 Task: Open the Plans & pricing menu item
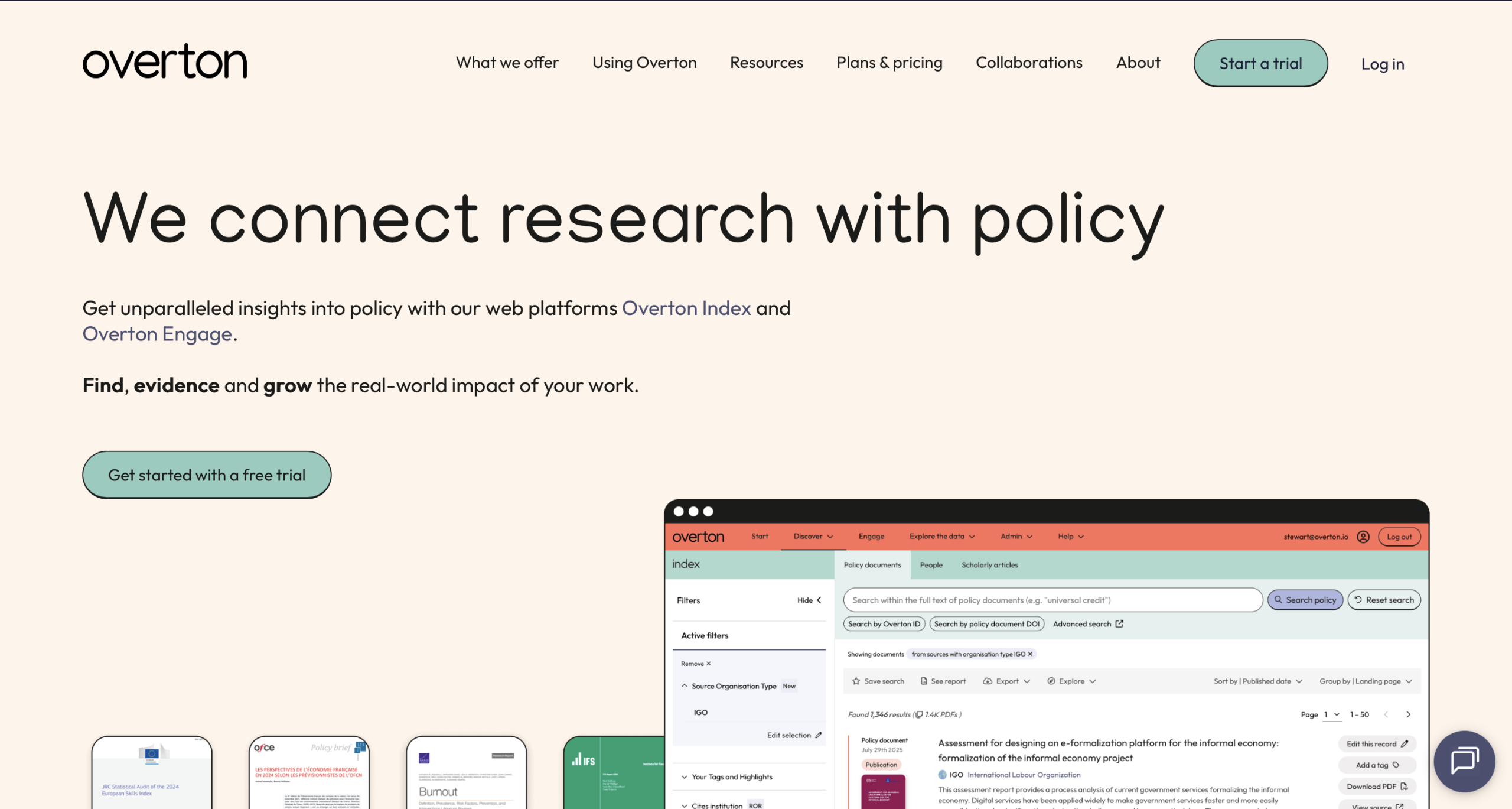point(889,63)
